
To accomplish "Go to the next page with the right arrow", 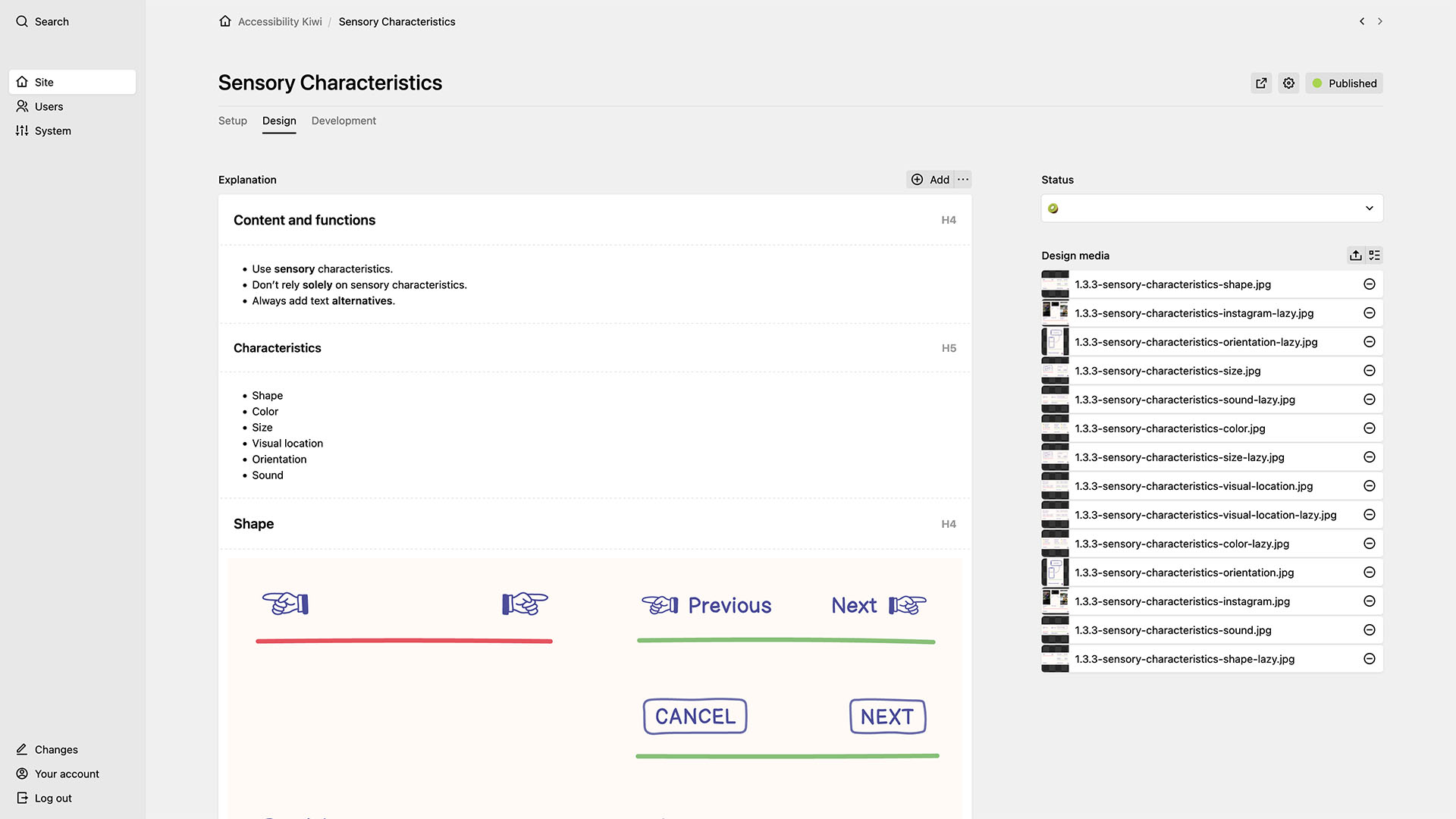I will [x=1380, y=21].
